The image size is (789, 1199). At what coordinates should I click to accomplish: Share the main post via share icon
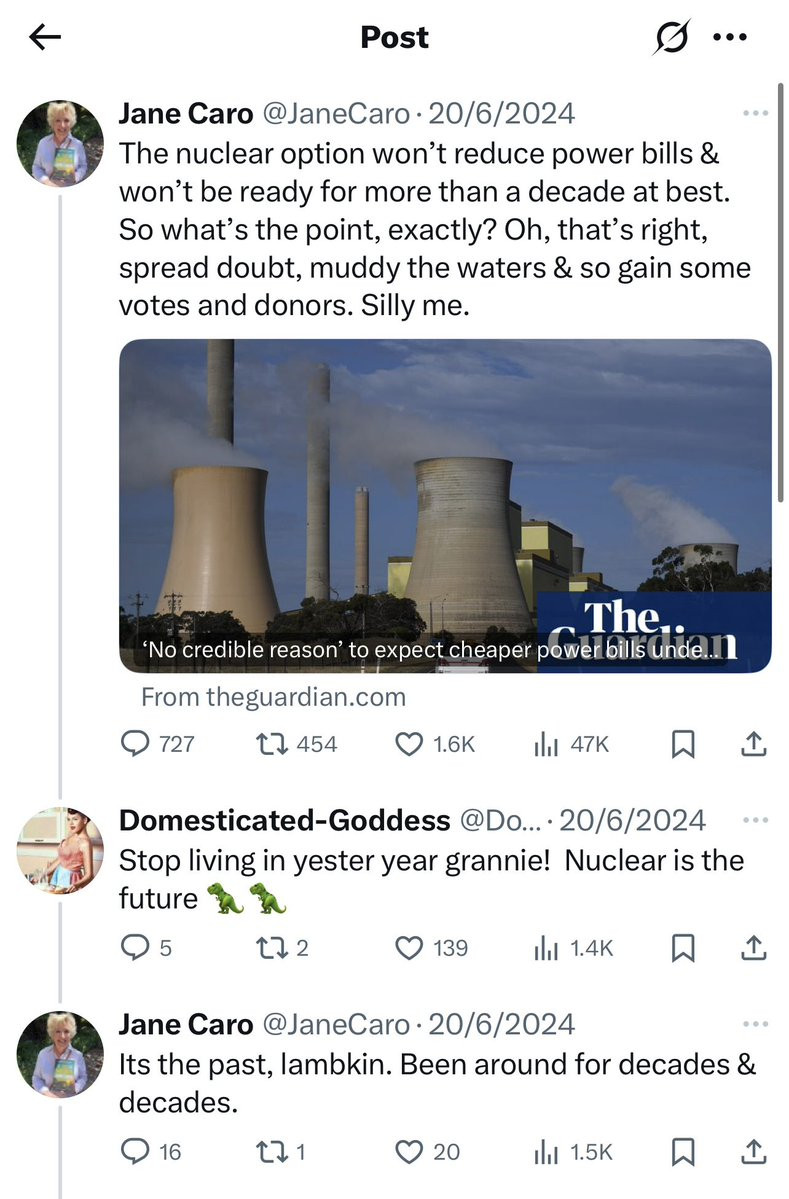point(753,744)
